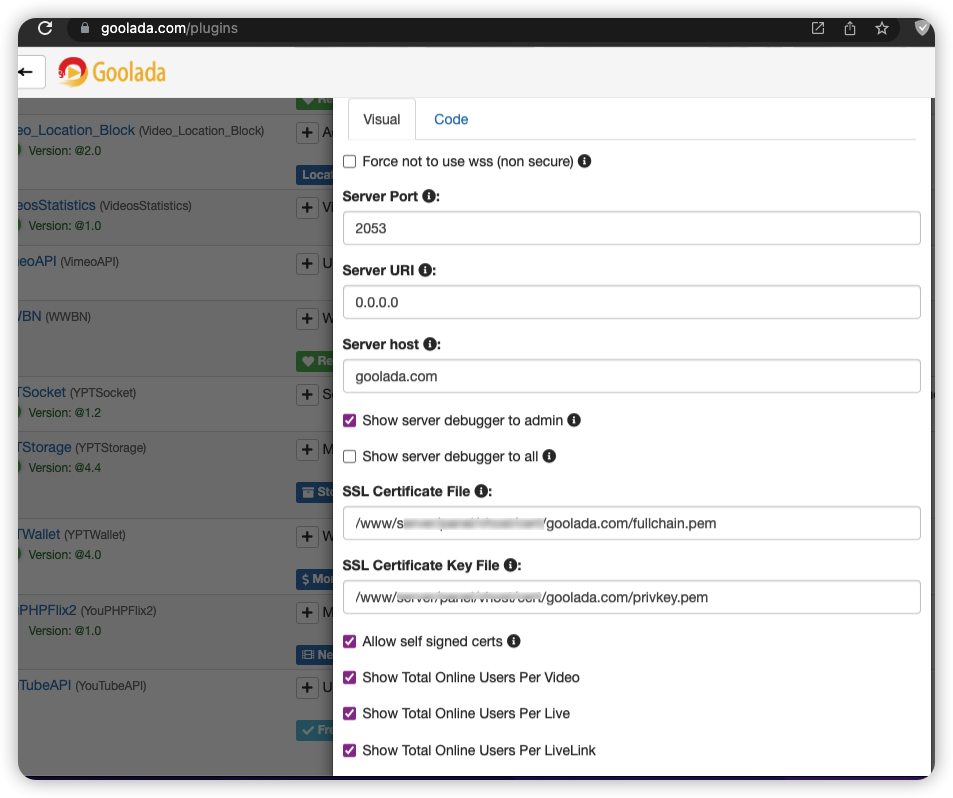
Task: Click inside the Server host input field
Action: (x=630, y=375)
